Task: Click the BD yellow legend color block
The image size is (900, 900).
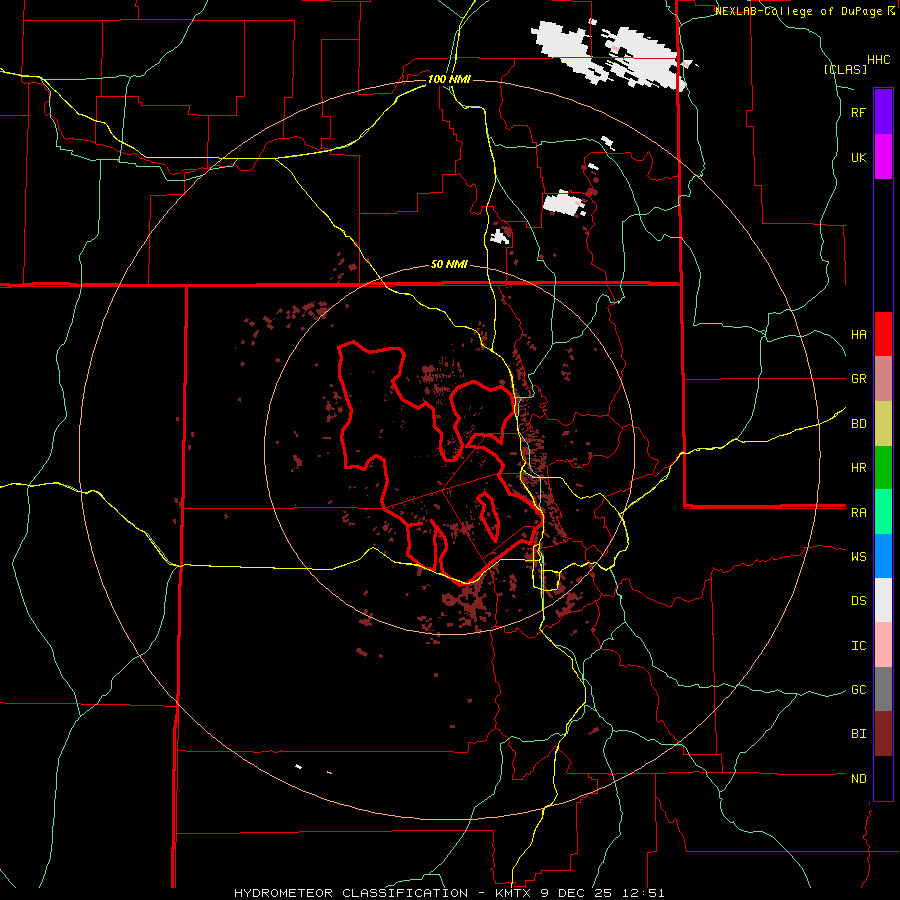Action: point(883,424)
